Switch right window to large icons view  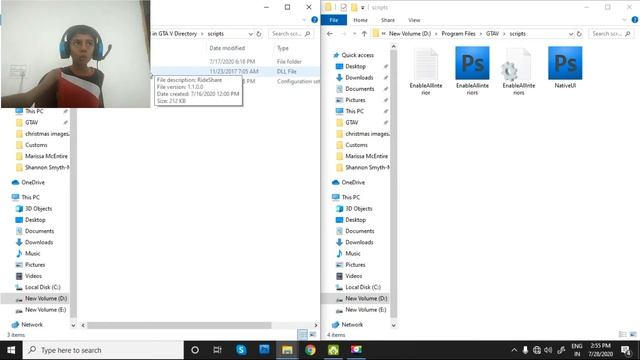tap(633, 334)
